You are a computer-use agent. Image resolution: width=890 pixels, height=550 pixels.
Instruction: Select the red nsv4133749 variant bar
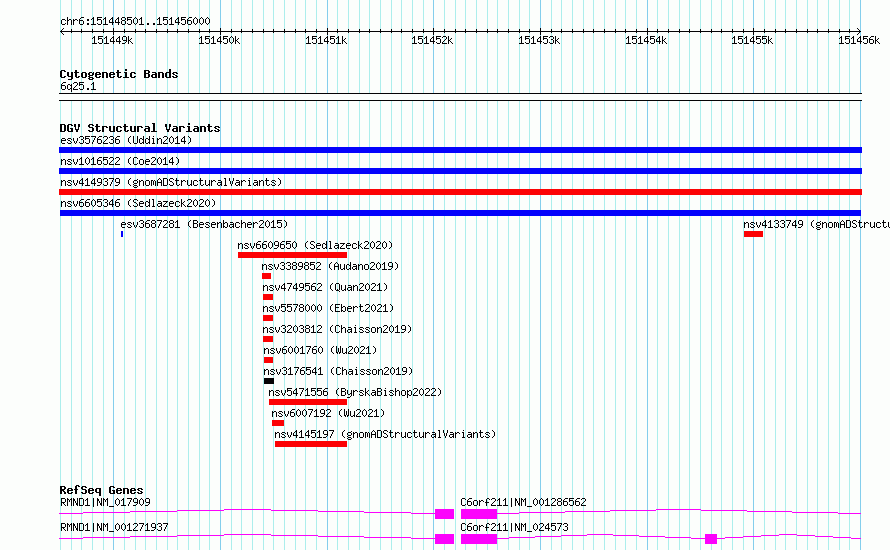pyautogui.click(x=753, y=234)
